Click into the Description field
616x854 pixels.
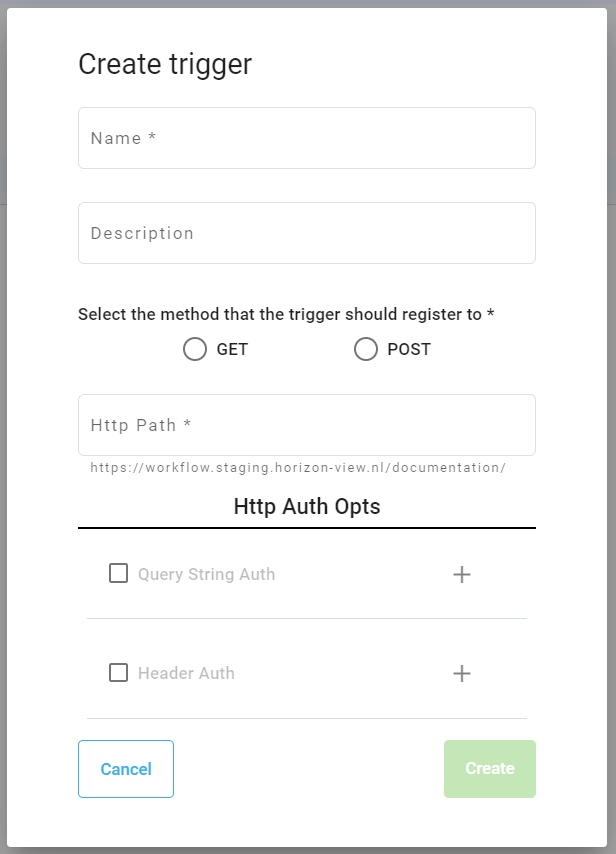[306, 233]
